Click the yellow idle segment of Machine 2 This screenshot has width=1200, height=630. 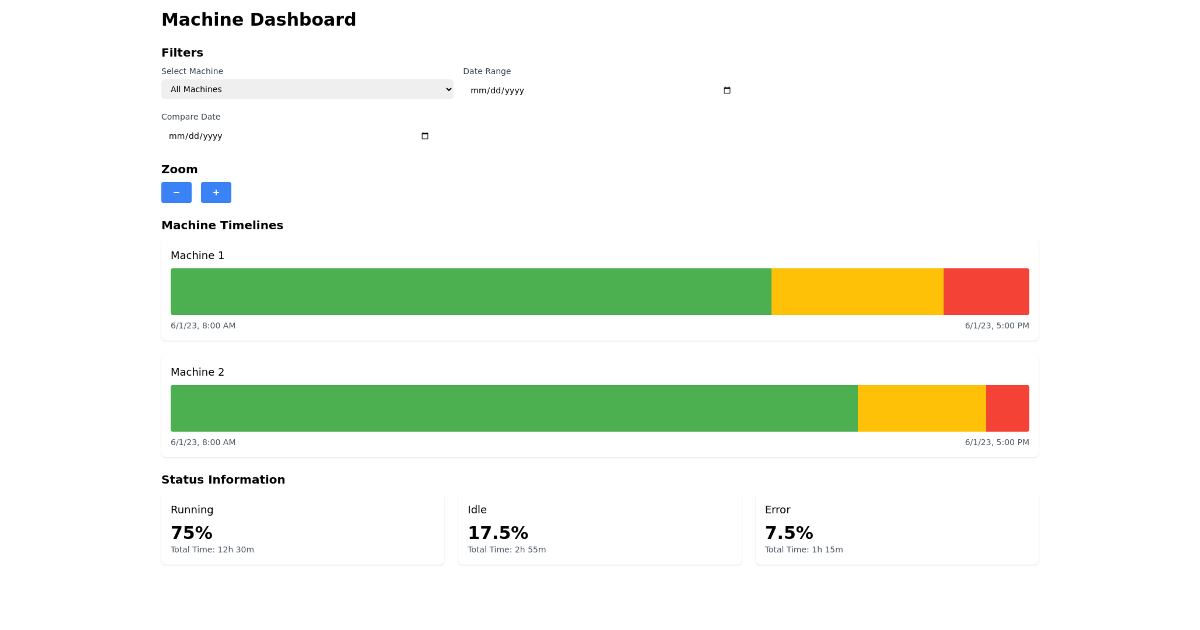920,408
